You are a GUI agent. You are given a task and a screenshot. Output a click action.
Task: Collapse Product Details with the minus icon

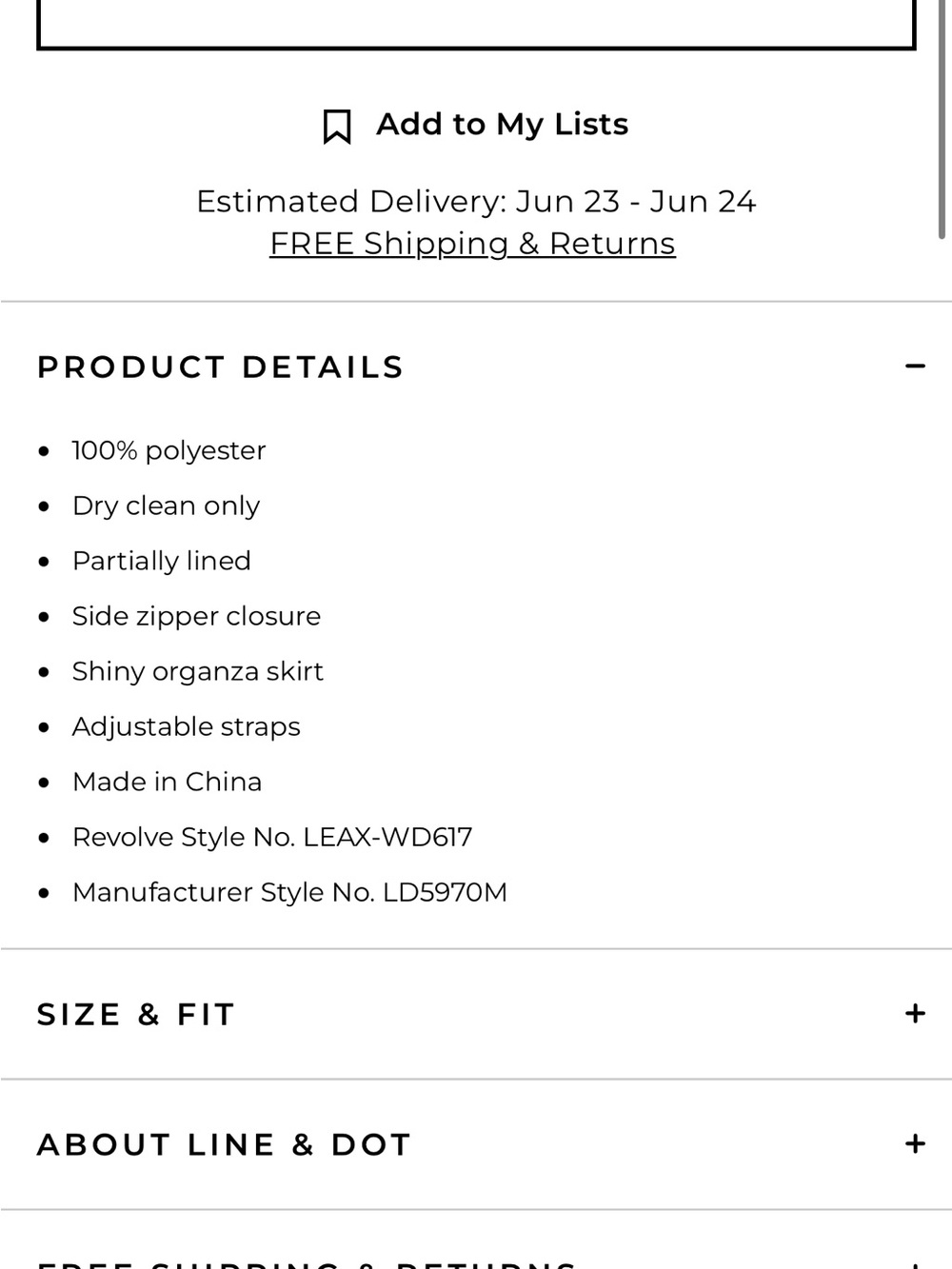point(915,366)
